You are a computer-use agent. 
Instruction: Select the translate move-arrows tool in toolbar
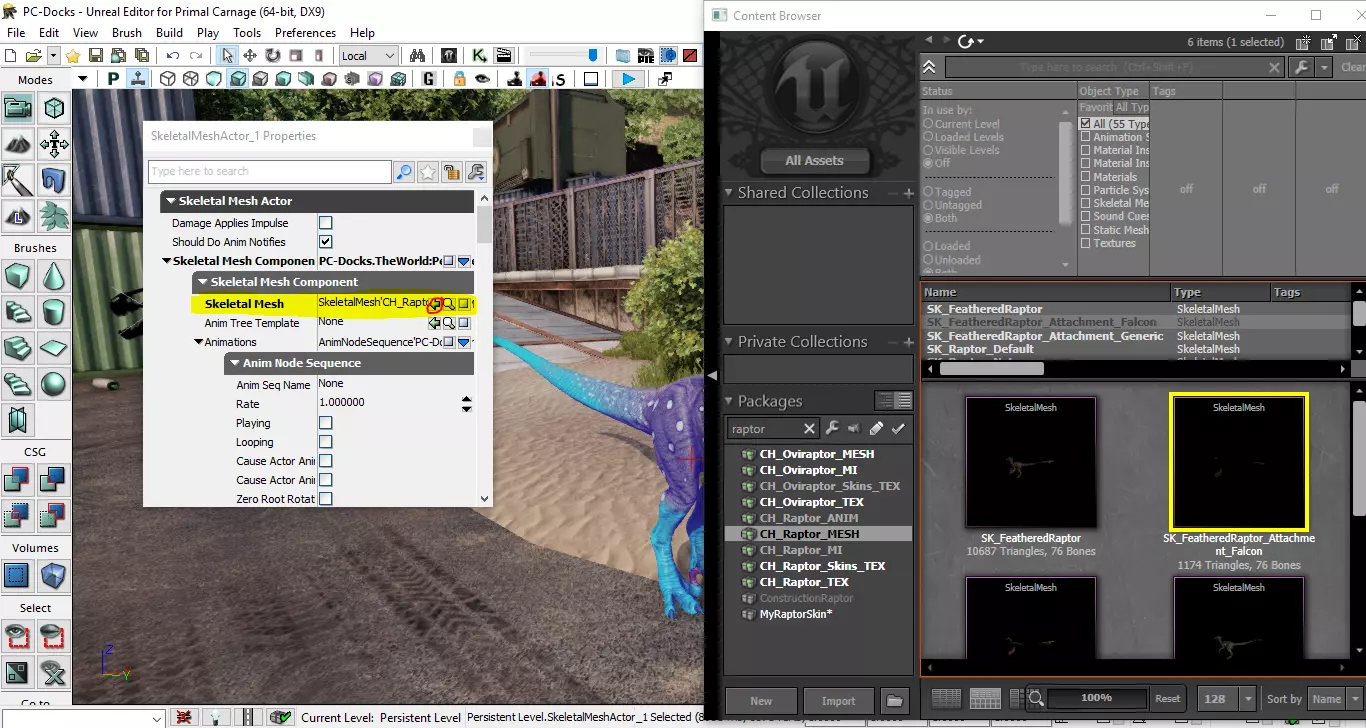[249, 56]
